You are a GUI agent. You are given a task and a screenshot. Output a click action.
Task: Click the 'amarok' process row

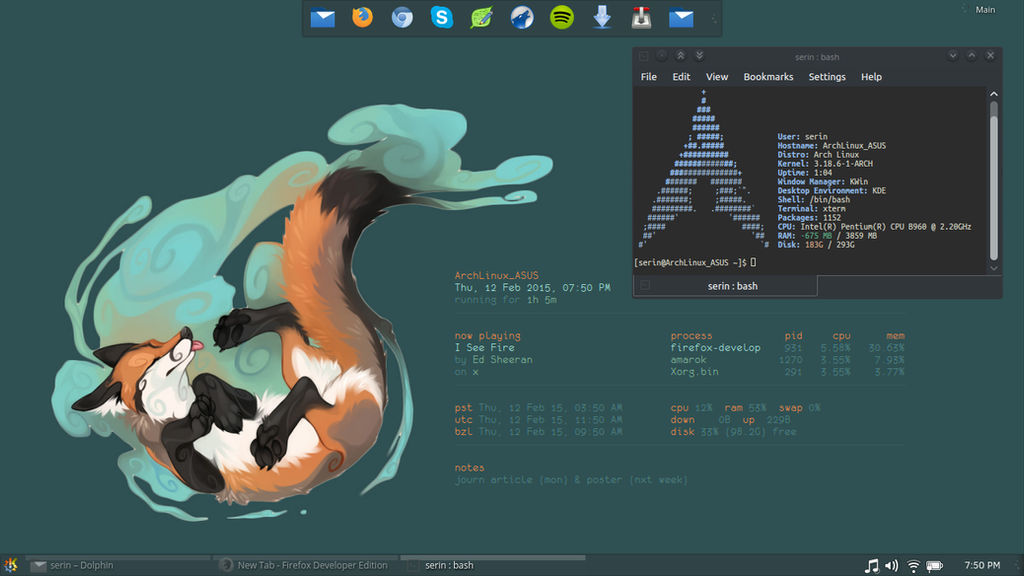787,360
